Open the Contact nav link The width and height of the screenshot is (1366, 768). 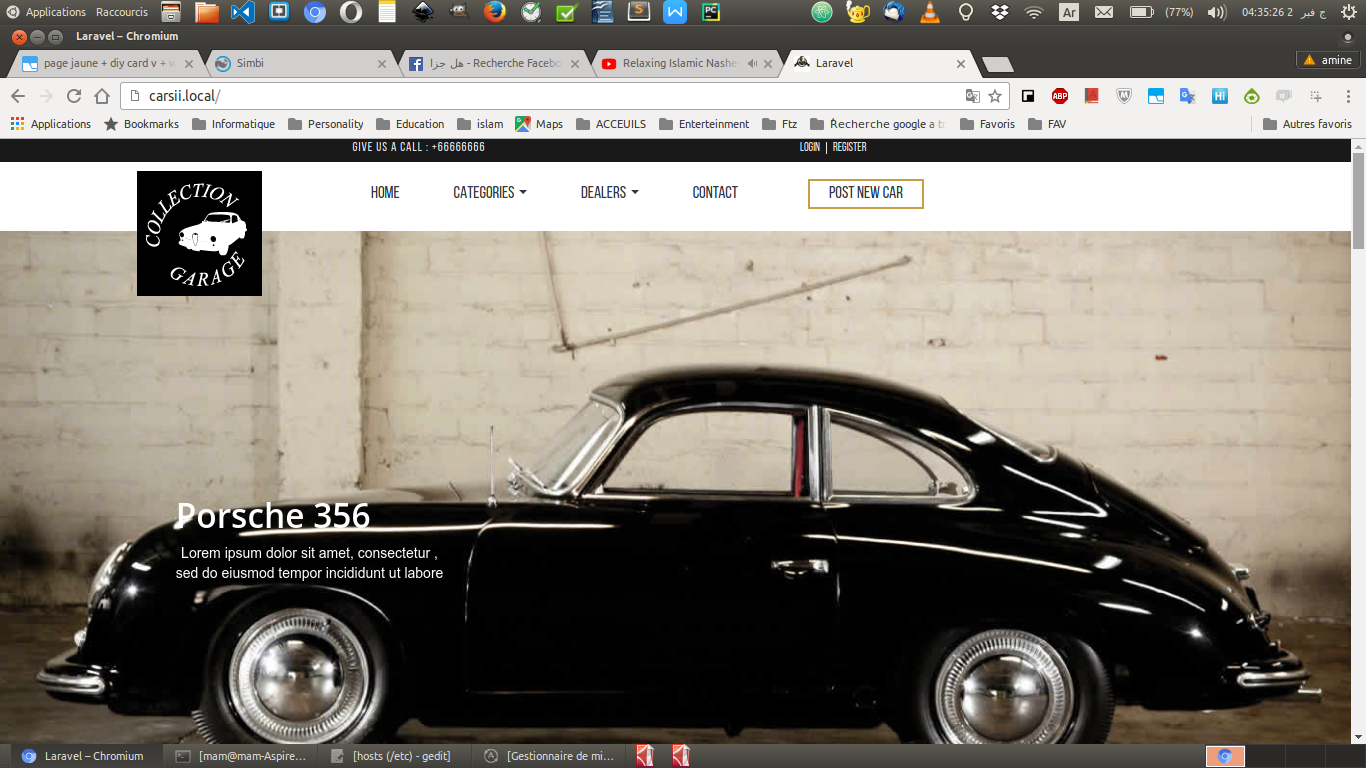coord(715,193)
